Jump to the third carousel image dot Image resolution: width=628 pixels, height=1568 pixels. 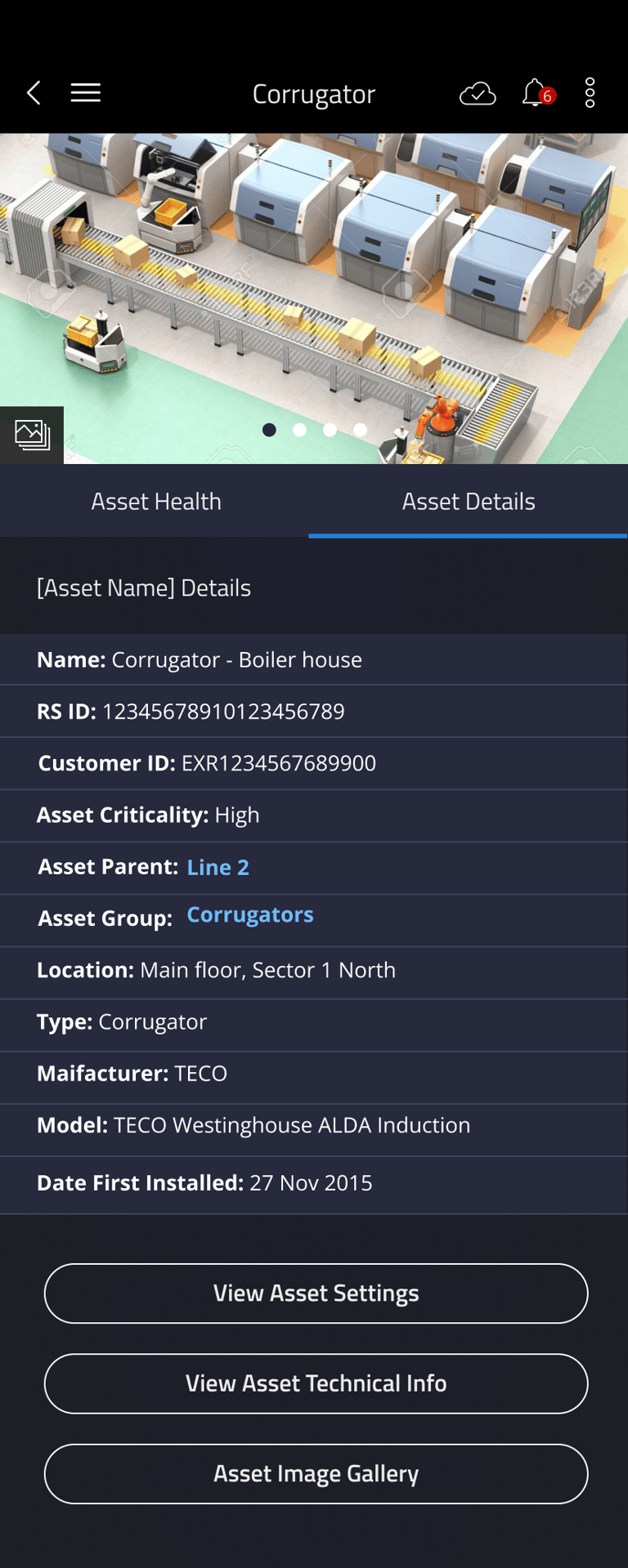[x=330, y=430]
